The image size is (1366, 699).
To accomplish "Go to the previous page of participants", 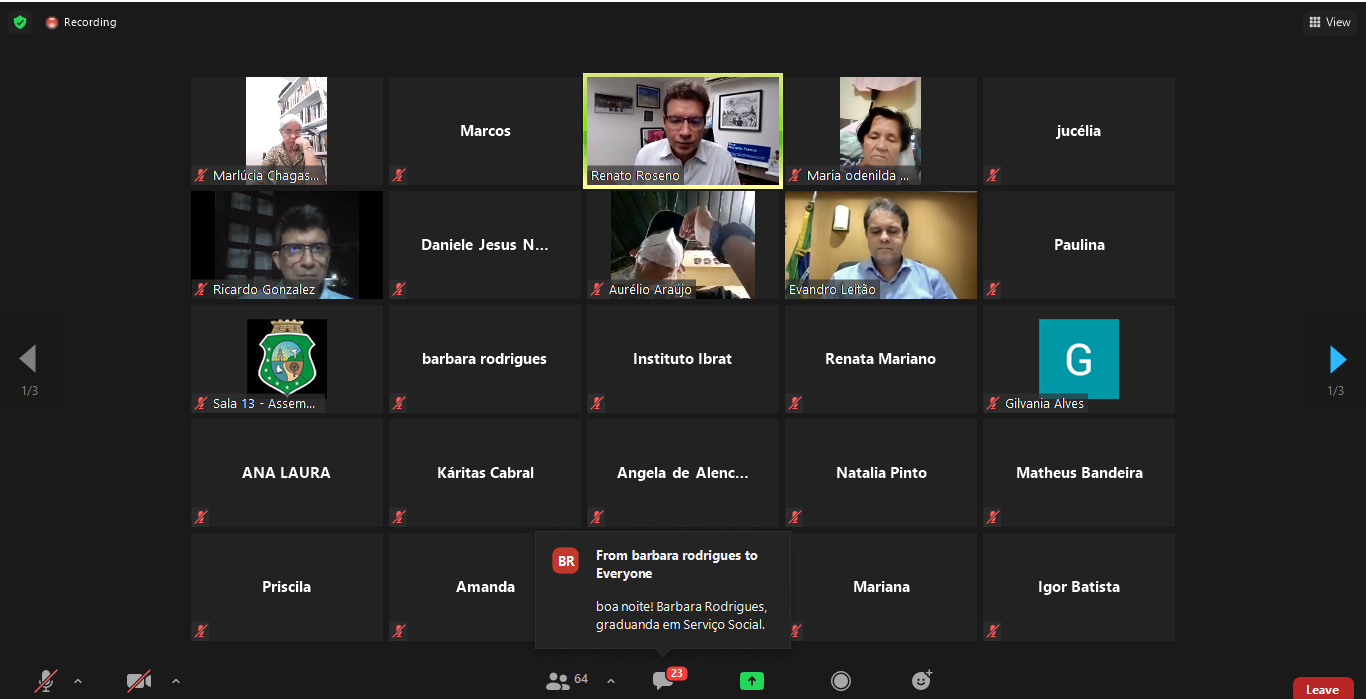I will click(28, 359).
